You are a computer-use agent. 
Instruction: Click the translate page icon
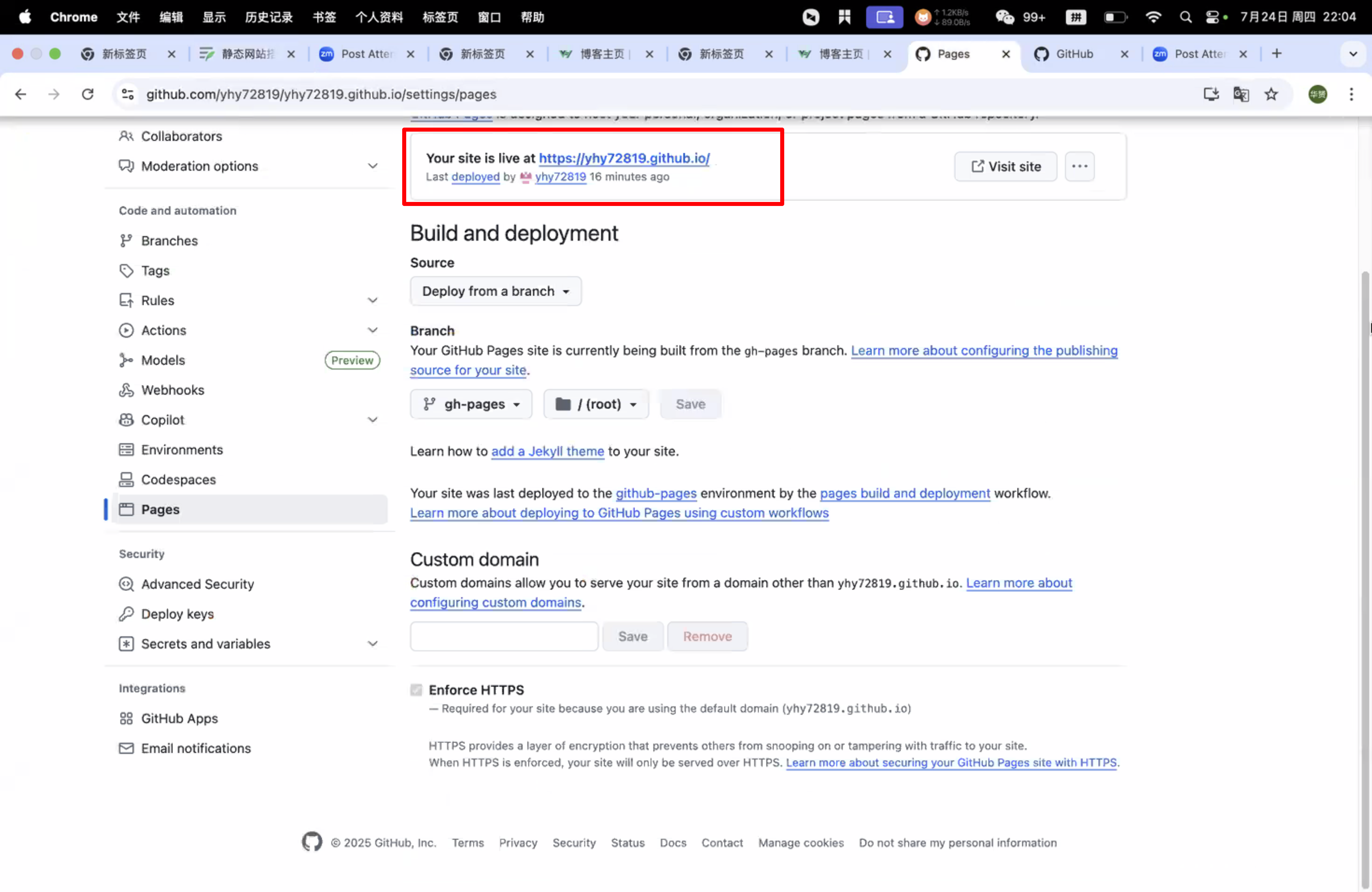click(1241, 94)
